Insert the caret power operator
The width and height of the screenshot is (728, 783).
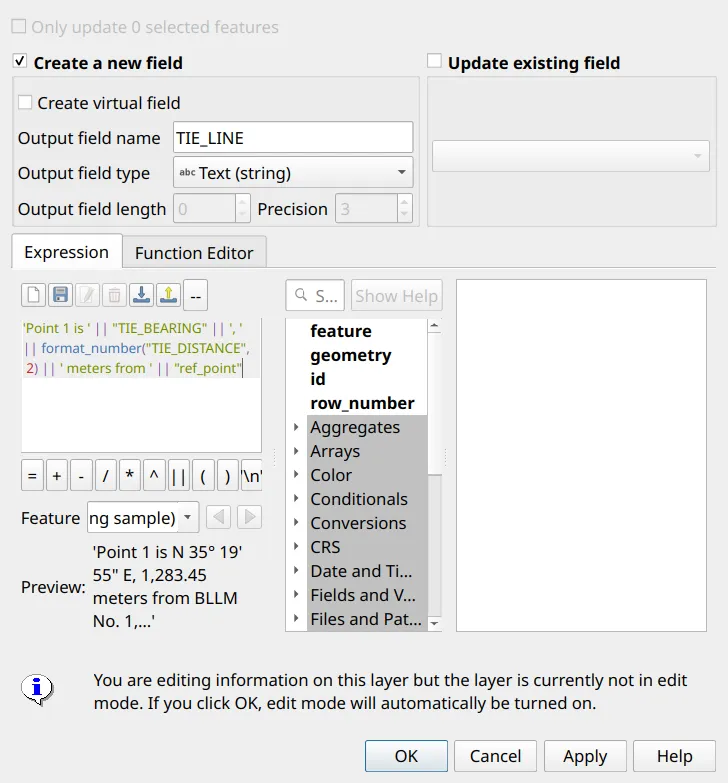[154, 476]
